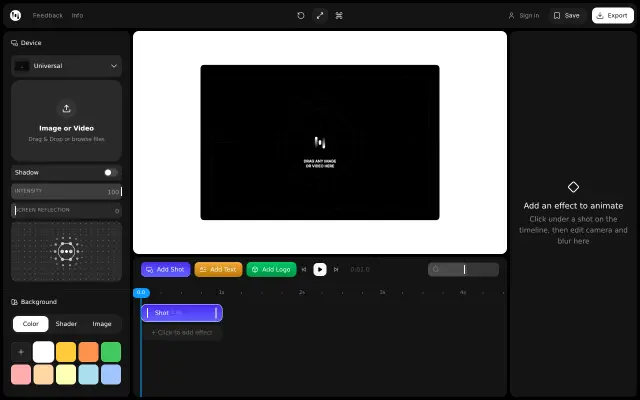
Task: Click the right trim handle of Shot clip
Action: [216, 313]
